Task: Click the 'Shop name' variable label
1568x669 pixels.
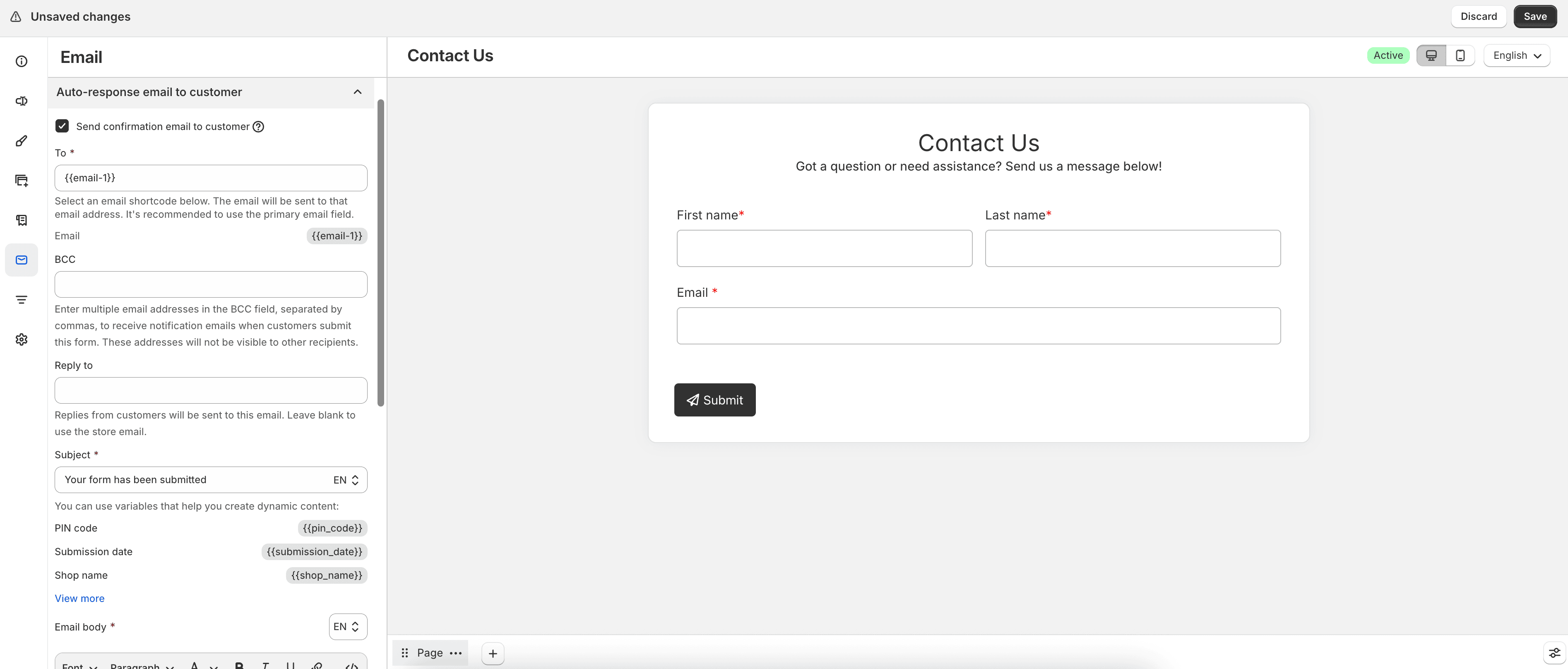Action: point(81,575)
